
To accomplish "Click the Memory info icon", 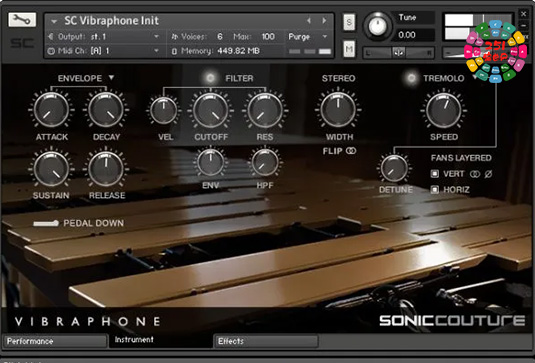I will coord(174,51).
